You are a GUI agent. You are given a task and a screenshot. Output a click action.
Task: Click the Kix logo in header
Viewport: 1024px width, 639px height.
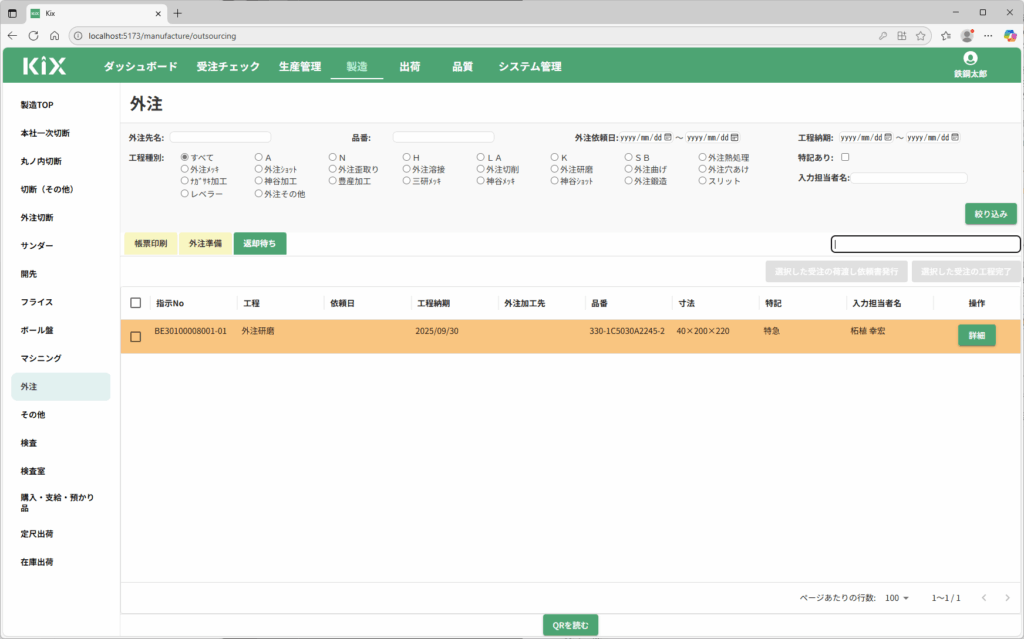click(44, 67)
